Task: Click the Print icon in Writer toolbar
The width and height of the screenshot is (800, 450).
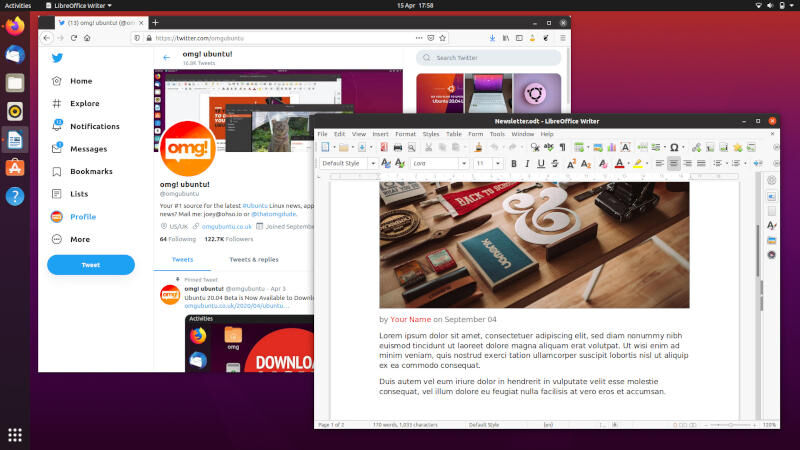Action: (x=397, y=147)
